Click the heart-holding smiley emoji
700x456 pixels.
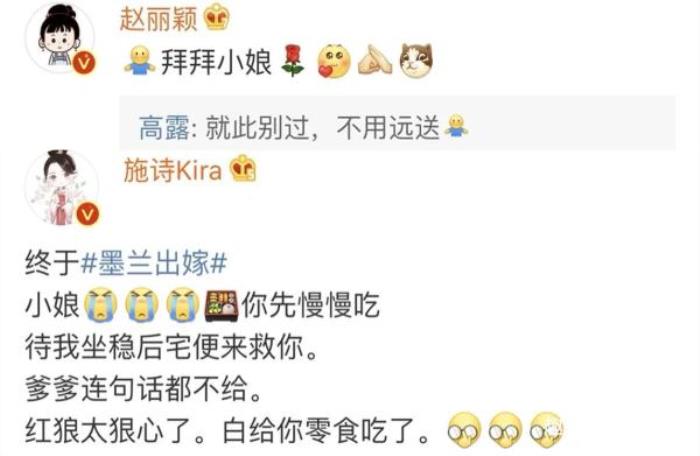click(333, 61)
